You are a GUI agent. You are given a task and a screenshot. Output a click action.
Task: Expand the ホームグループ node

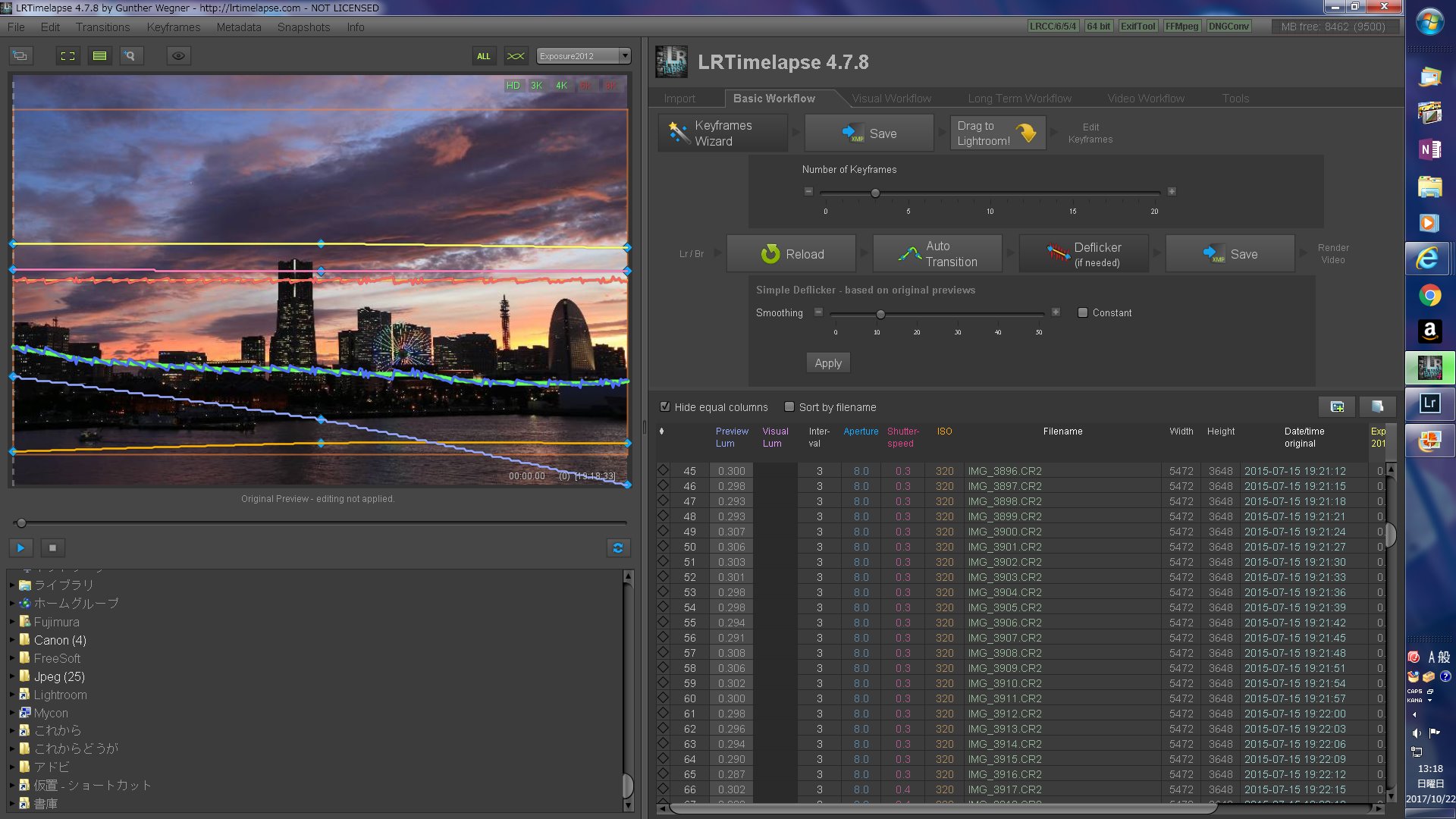click(12, 604)
